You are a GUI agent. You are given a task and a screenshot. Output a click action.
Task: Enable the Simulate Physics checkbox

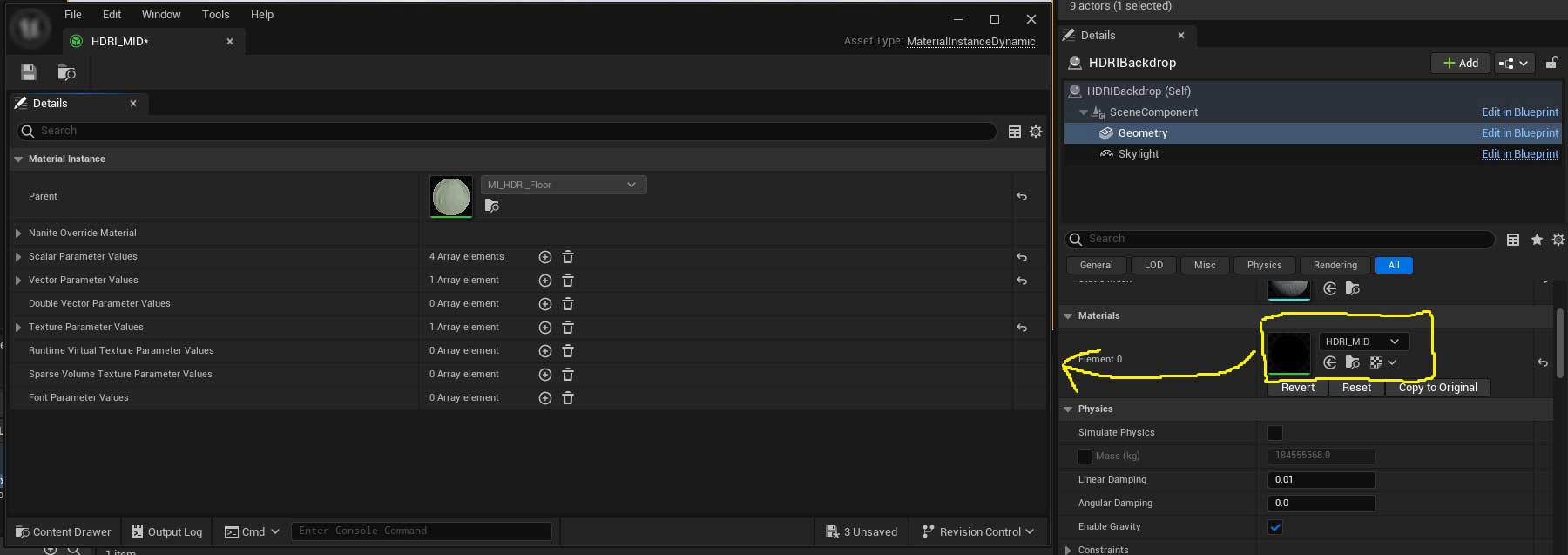(1275, 433)
